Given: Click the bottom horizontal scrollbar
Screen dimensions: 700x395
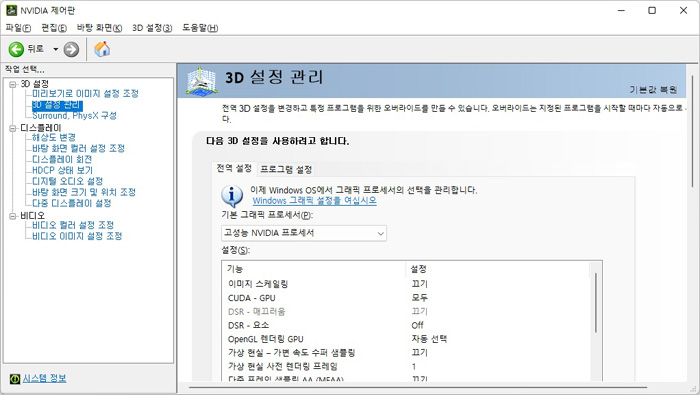Looking at the screenshot, I should pos(418,388).
